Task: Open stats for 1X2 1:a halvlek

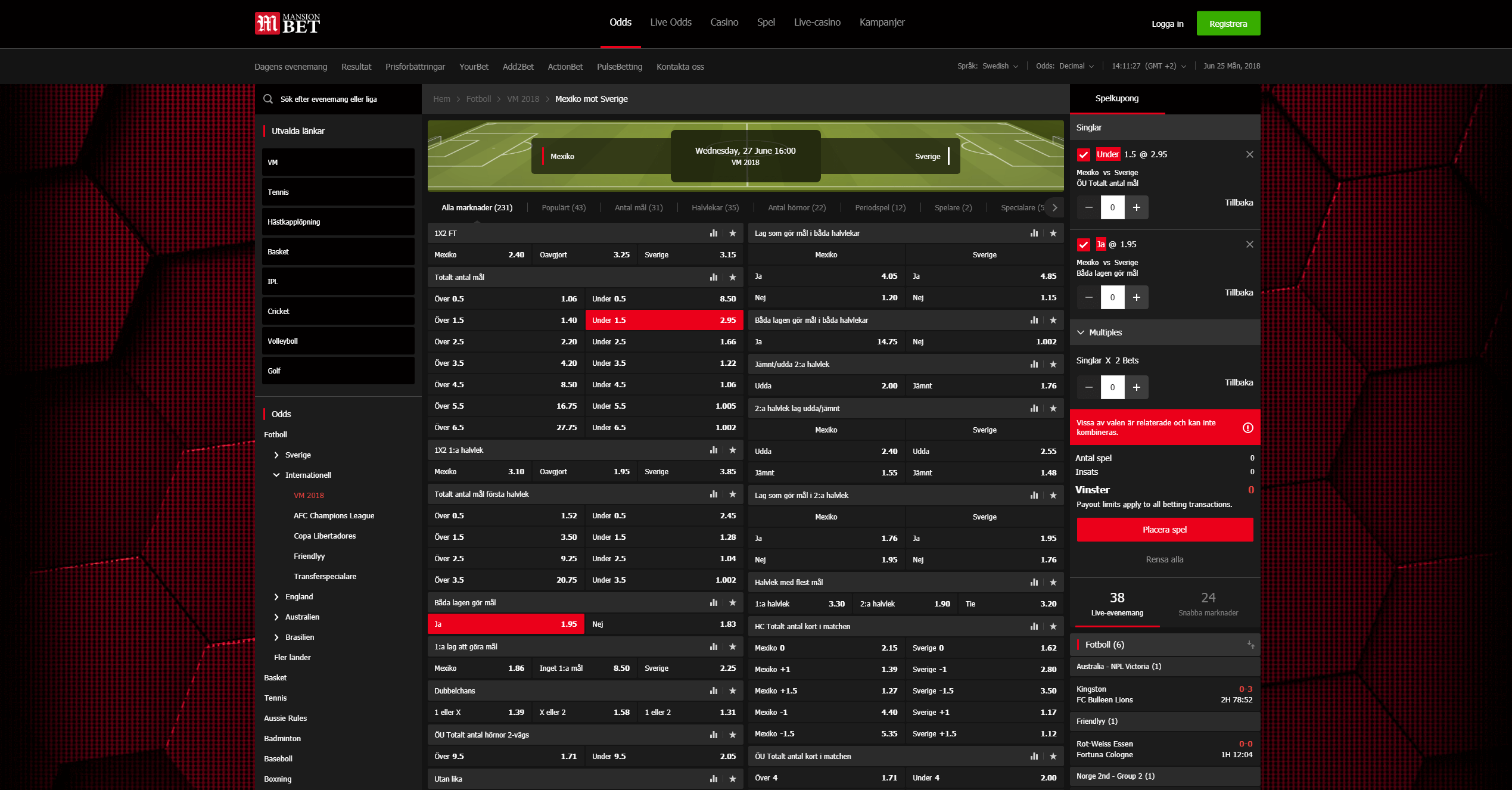Action: click(713, 450)
